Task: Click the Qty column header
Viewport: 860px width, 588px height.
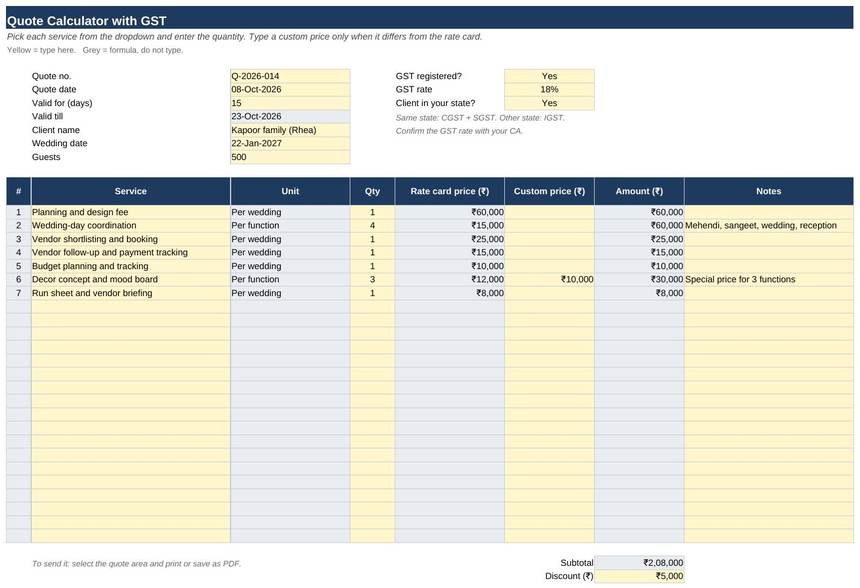Action: [x=372, y=191]
